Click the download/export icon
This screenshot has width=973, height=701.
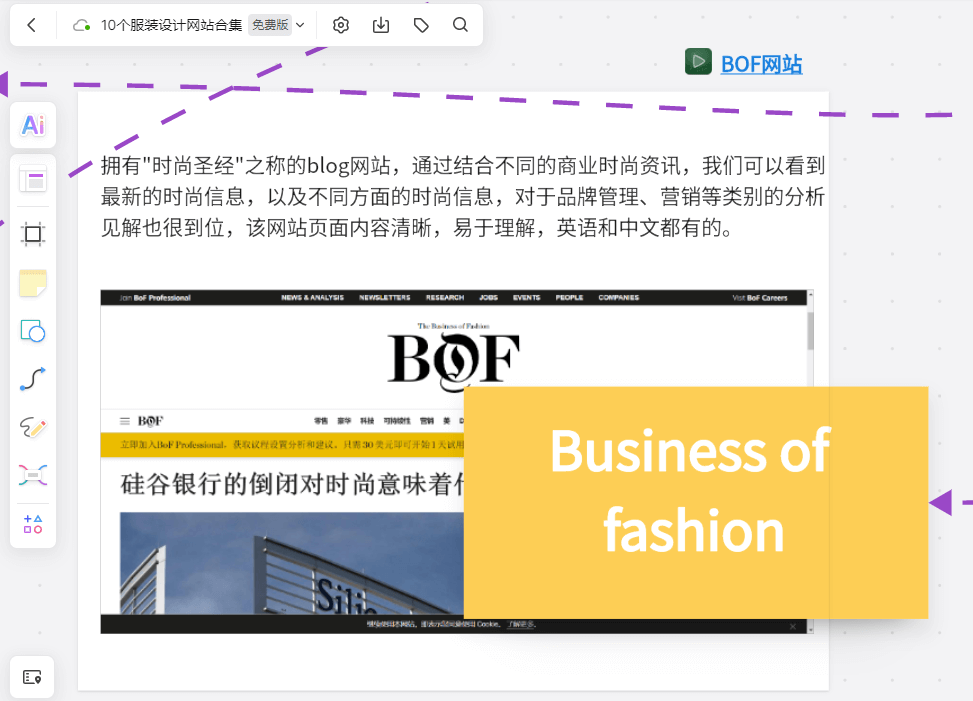coord(381,25)
